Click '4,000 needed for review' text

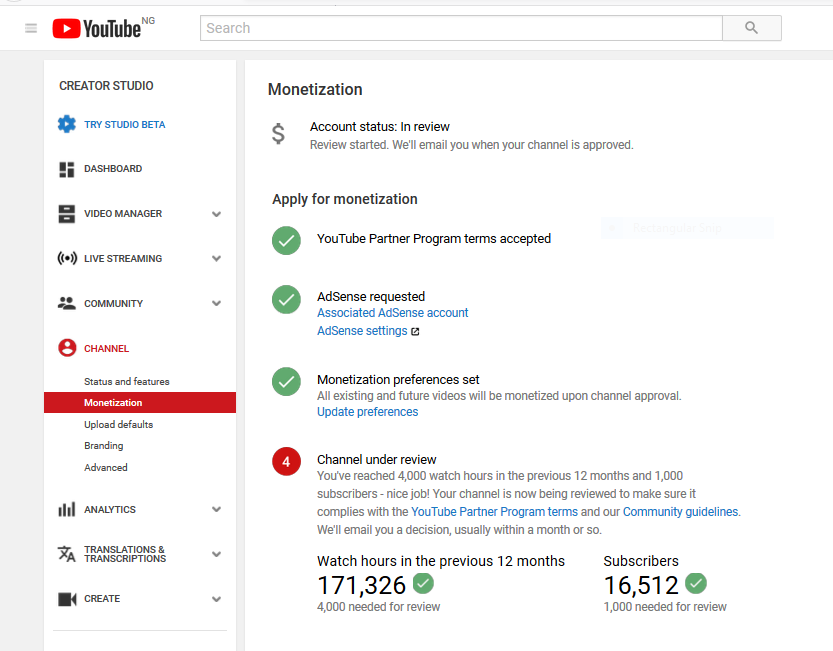(x=378, y=607)
